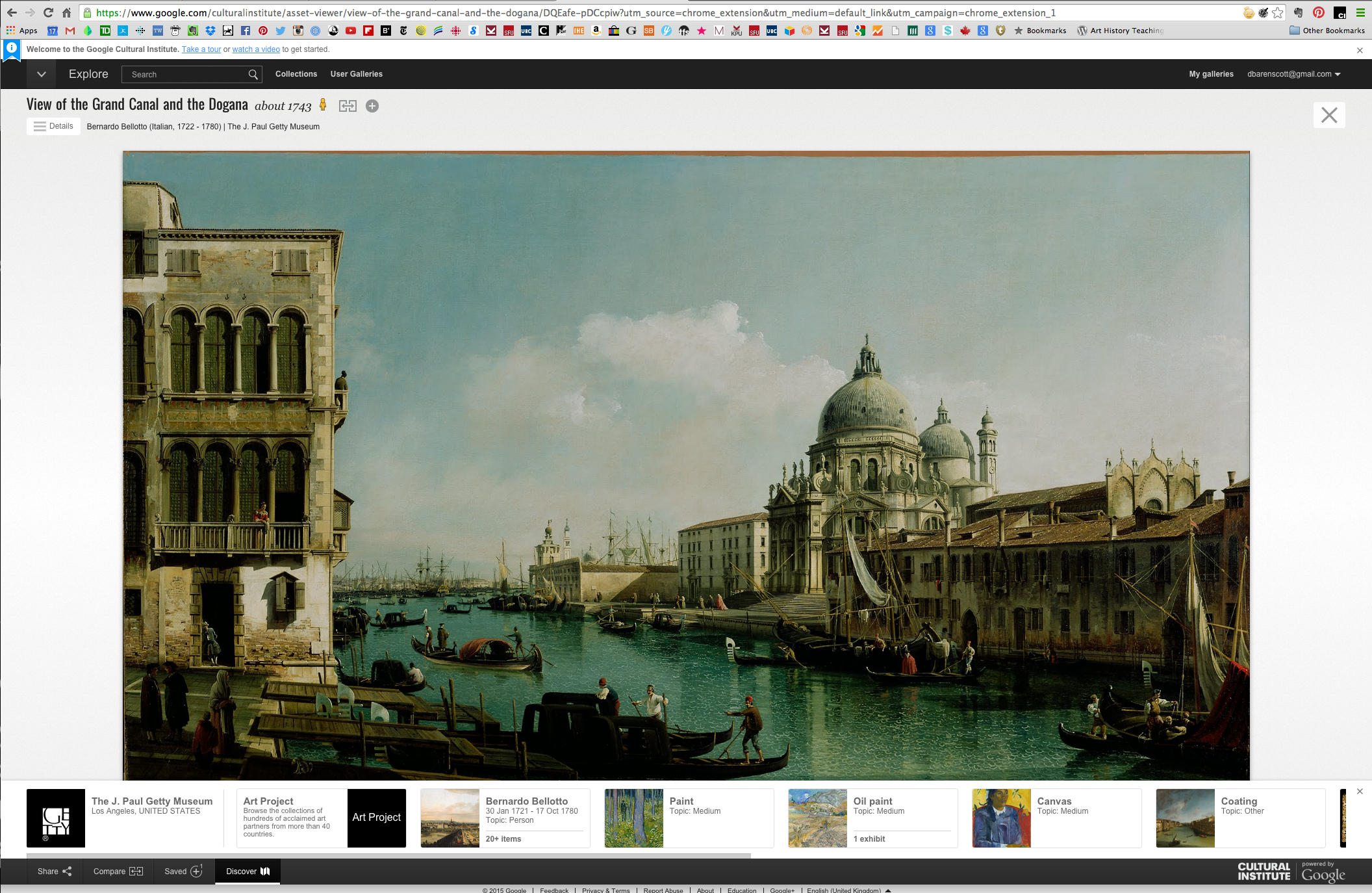1372x893 pixels.
Task: Click the horizontal scrollbar under related cards
Action: click(x=388, y=855)
